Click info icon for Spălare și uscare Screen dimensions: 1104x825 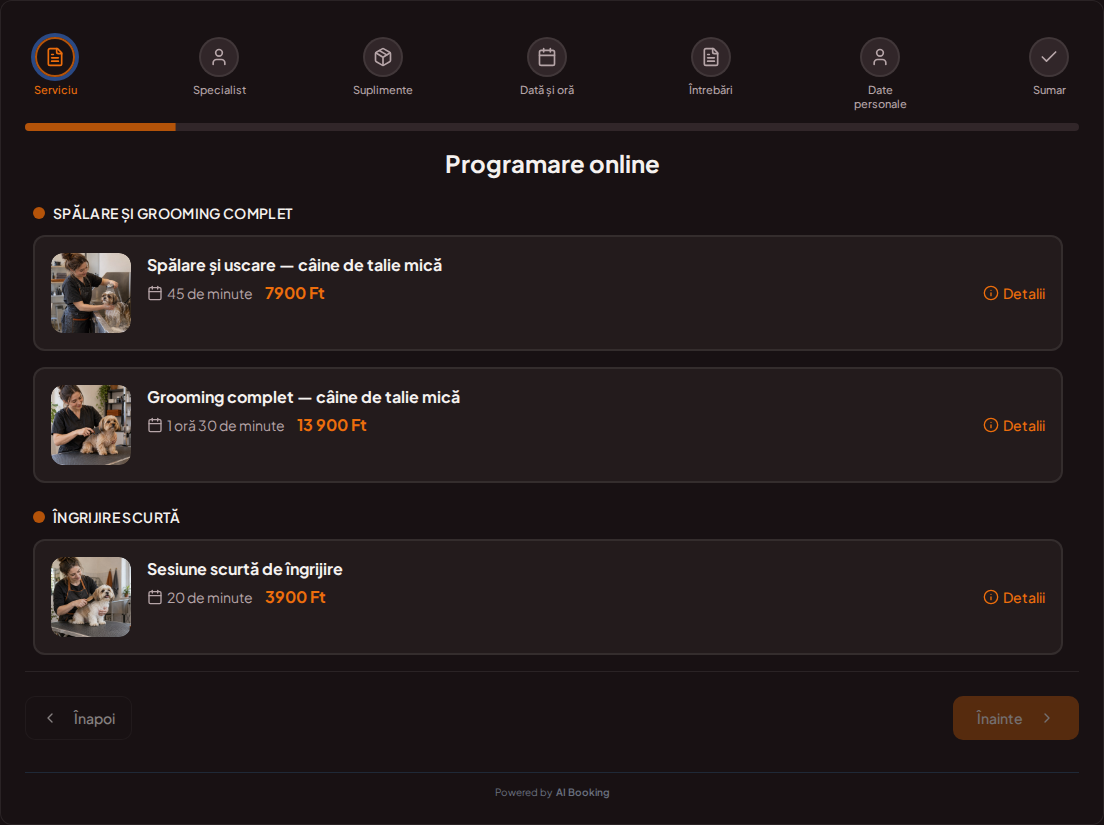[991, 294]
